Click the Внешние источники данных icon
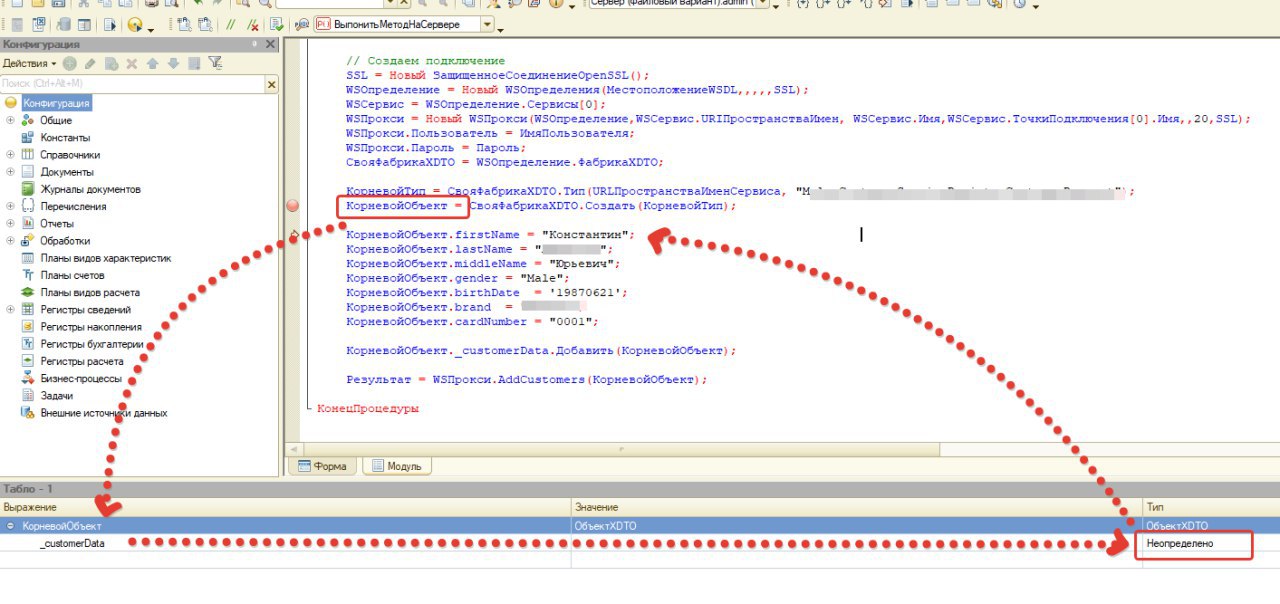This screenshot has width=1280, height=604. [28, 413]
